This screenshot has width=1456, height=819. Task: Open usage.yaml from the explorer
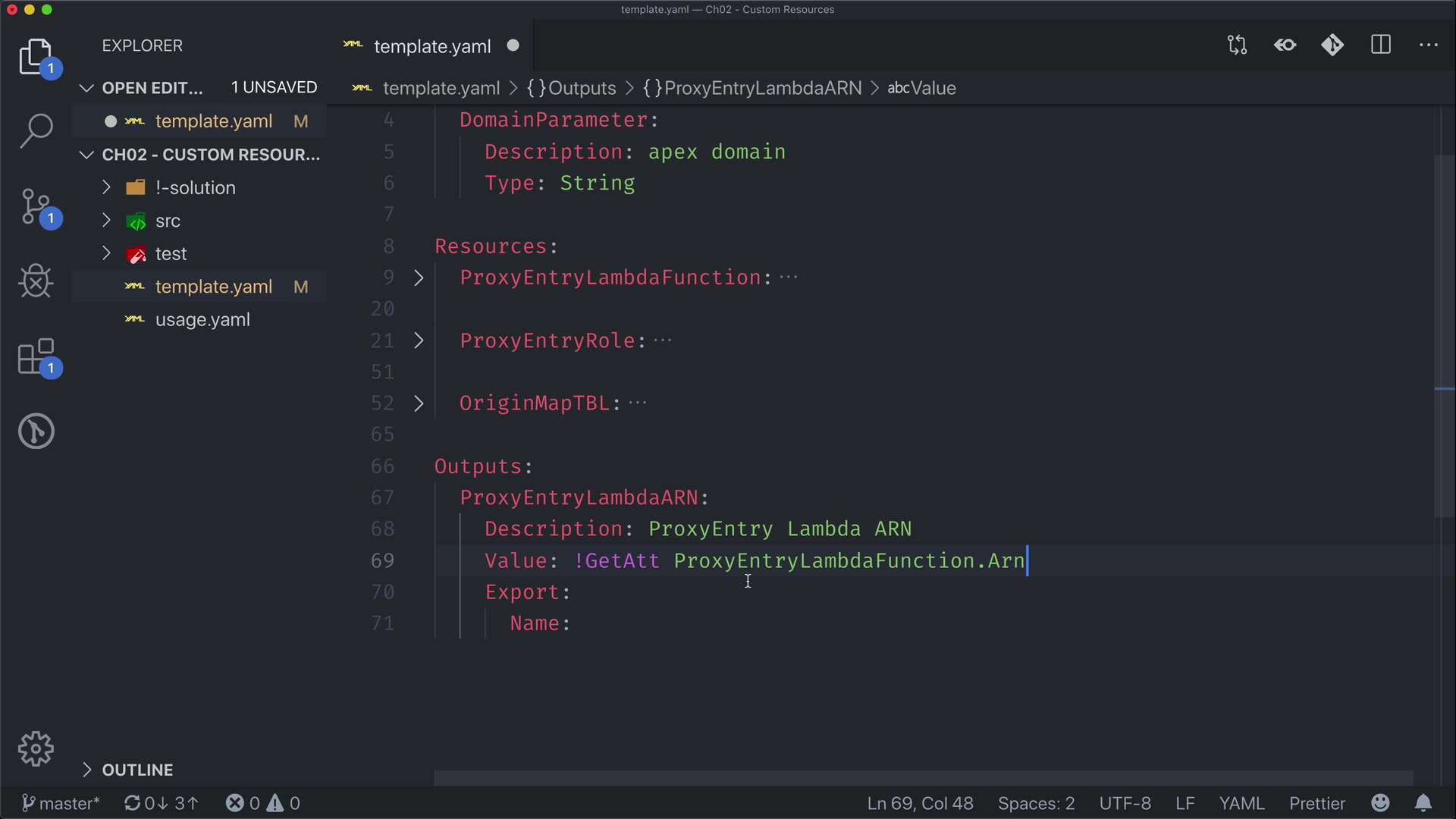[x=202, y=320]
